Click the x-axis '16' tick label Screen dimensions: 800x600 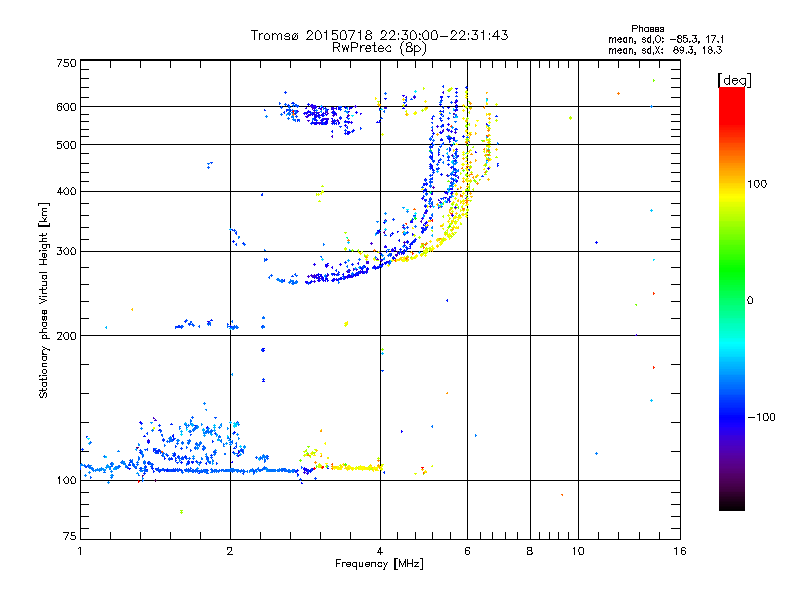(680, 551)
